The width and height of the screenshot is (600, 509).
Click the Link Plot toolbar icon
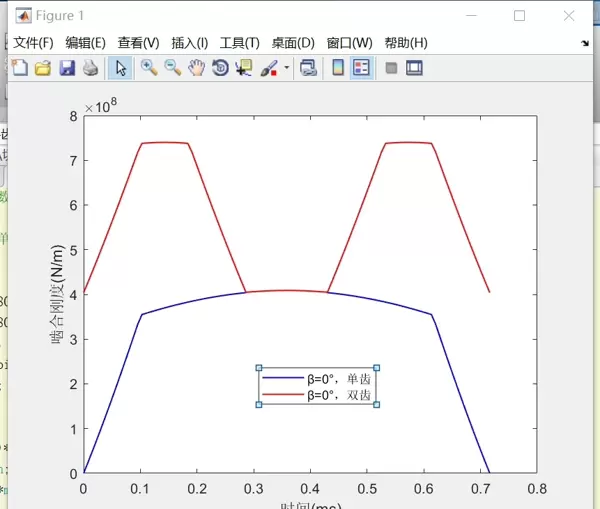[309, 68]
